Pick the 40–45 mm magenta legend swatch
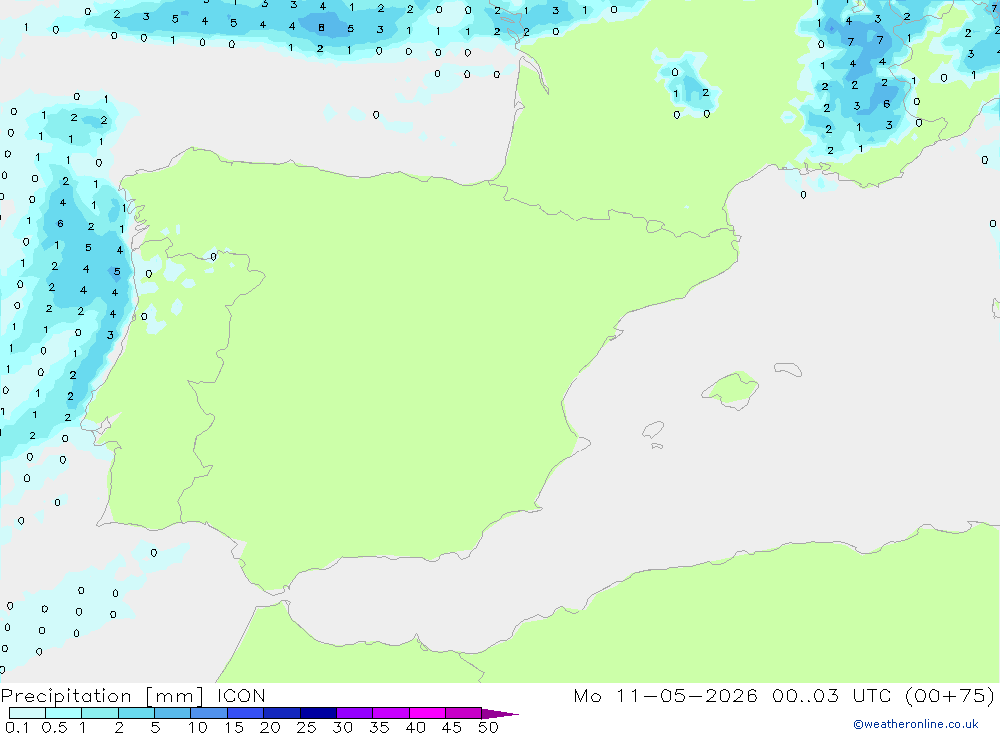This screenshot has height=733, width=1000. pyautogui.click(x=427, y=713)
